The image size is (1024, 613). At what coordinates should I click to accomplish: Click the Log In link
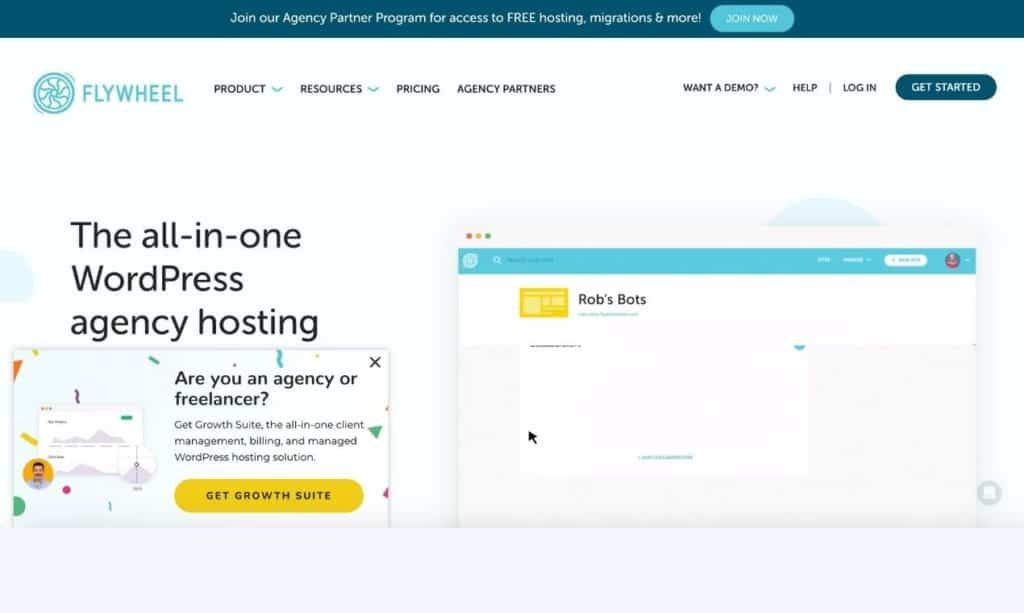(x=859, y=87)
